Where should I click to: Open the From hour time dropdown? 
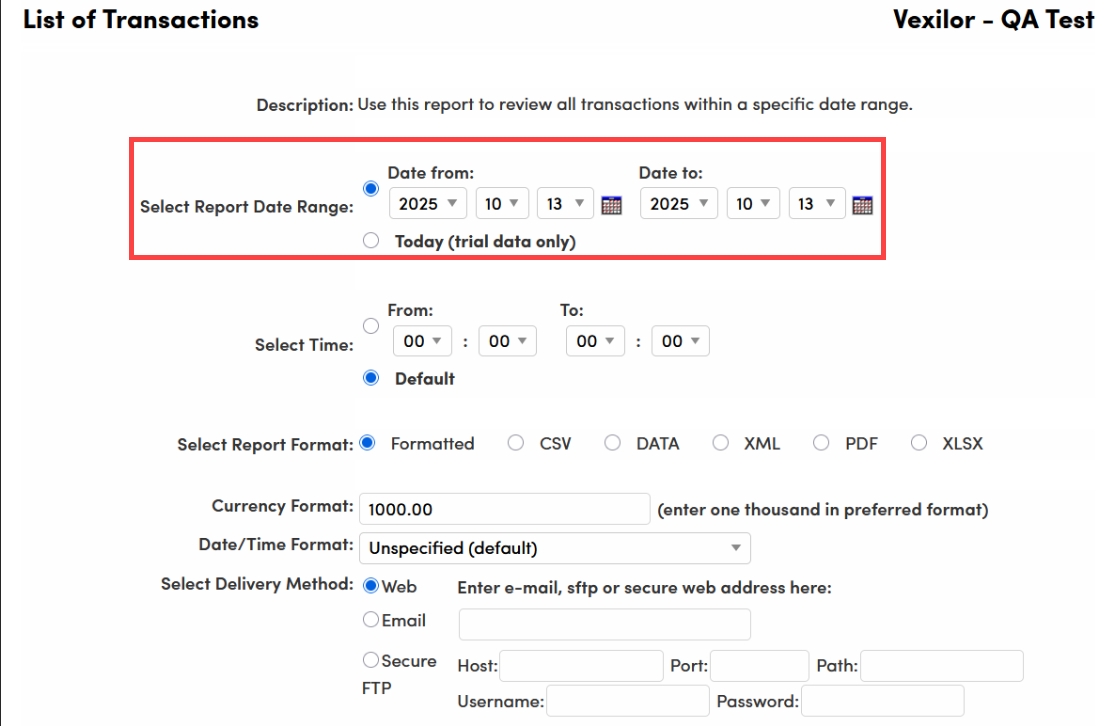pos(423,342)
